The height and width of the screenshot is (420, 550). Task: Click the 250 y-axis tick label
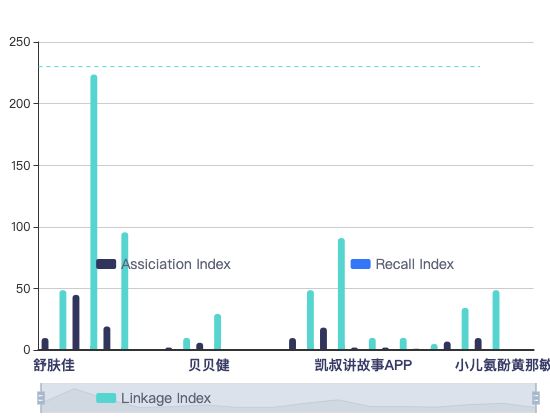click(x=20, y=42)
